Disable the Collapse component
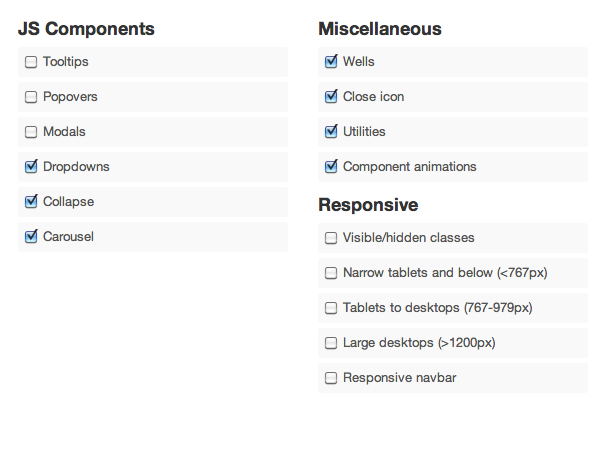Screen dimensions: 616x470 pos(31,202)
